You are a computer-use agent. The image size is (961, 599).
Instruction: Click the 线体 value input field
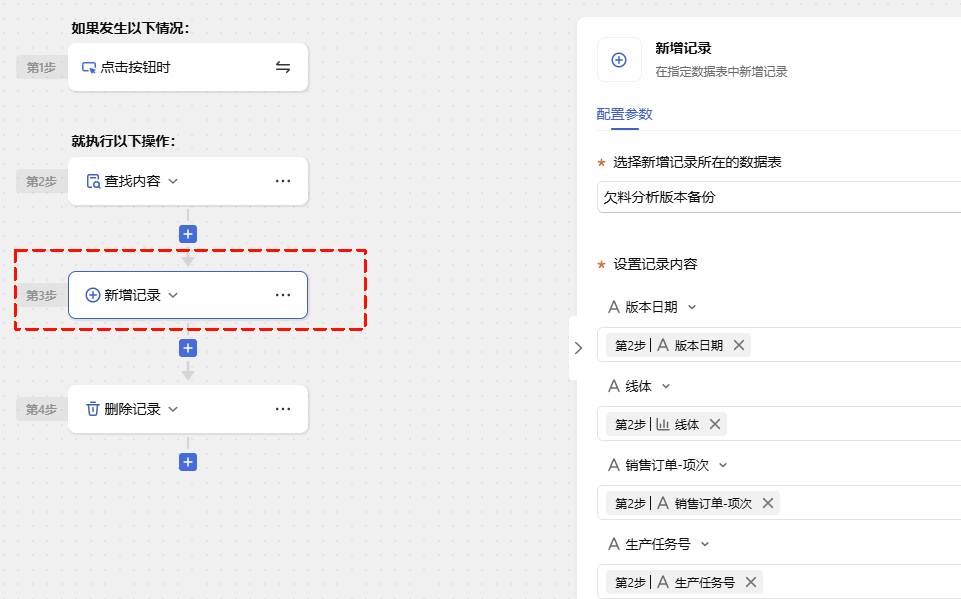(x=779, y=424)
